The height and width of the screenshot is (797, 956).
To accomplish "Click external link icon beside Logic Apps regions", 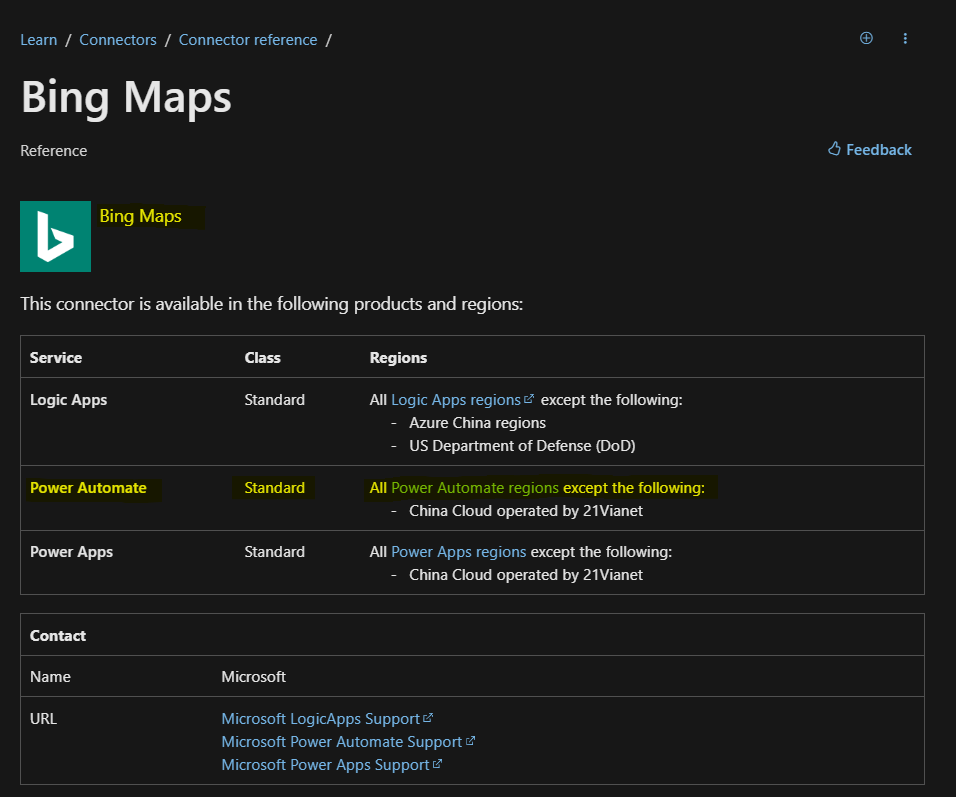I will click(x=529, y=399).
